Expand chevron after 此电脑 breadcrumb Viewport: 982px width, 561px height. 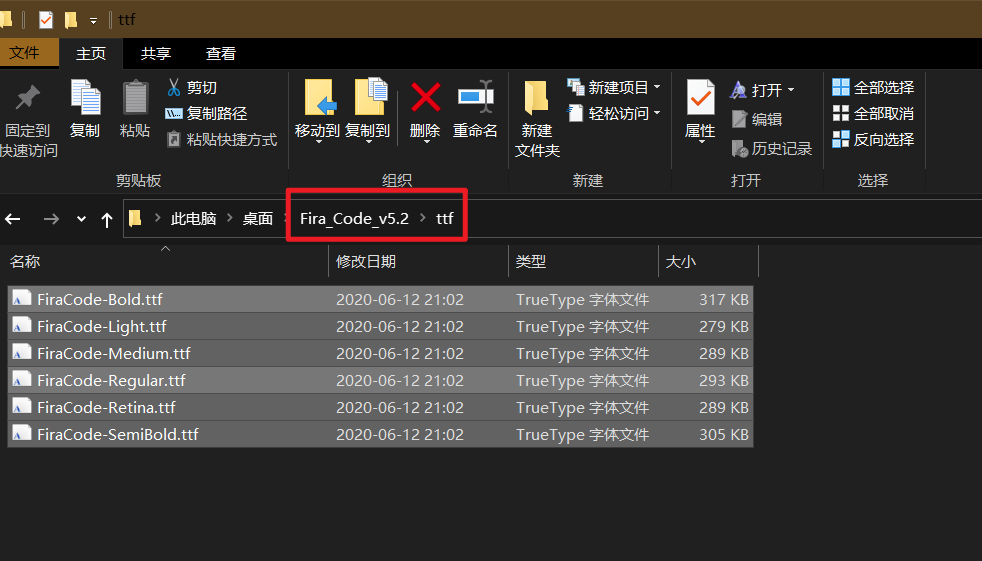pos(230,218)
